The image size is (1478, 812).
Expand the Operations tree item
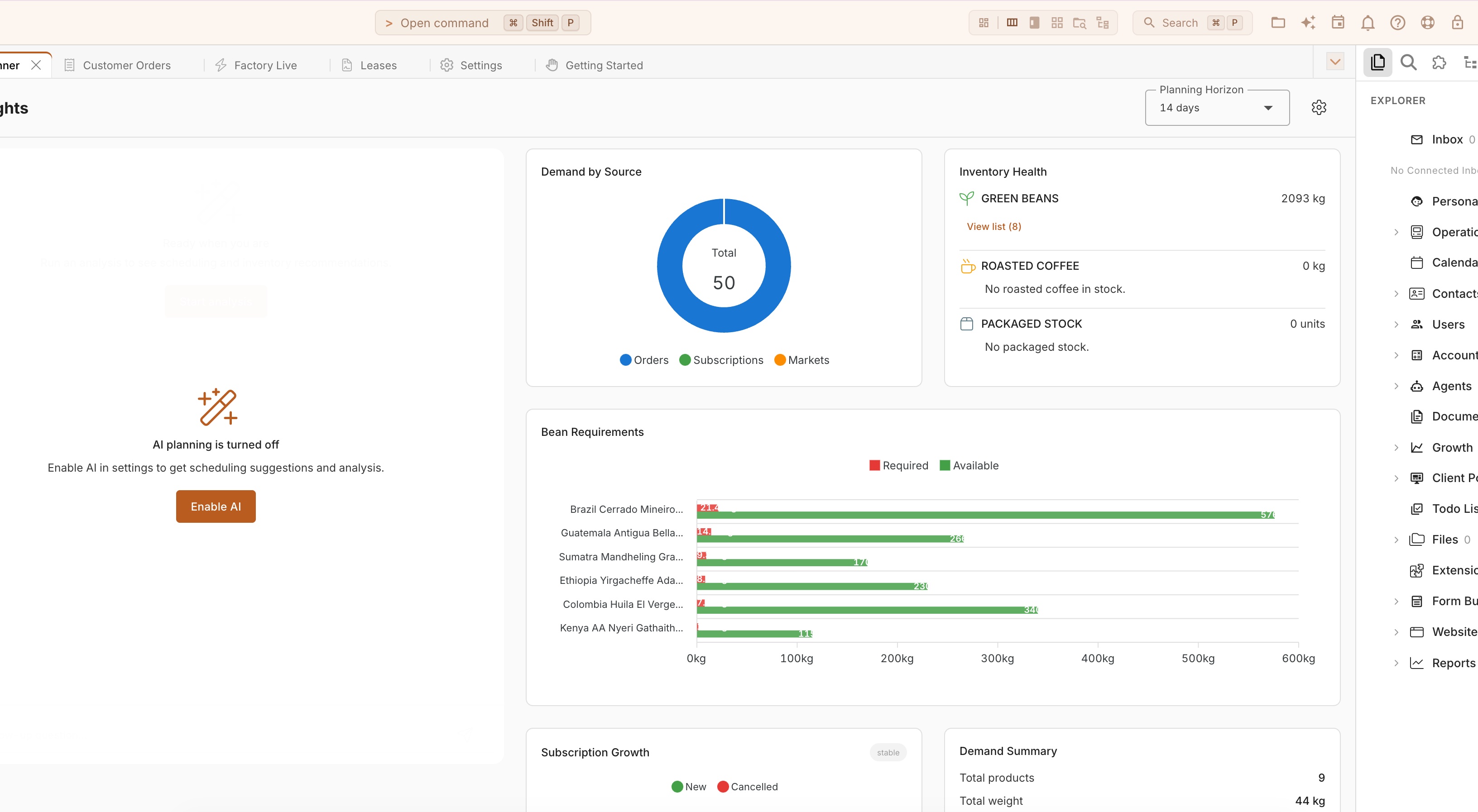click(x=1396, y=232)
